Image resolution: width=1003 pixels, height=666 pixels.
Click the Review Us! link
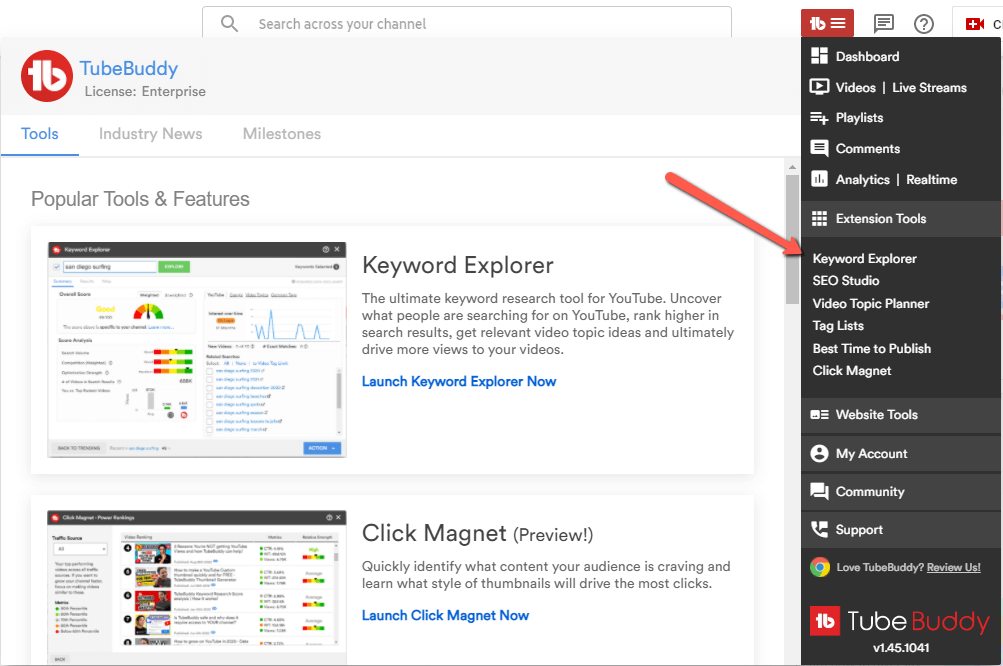click(x=953, y=567)
